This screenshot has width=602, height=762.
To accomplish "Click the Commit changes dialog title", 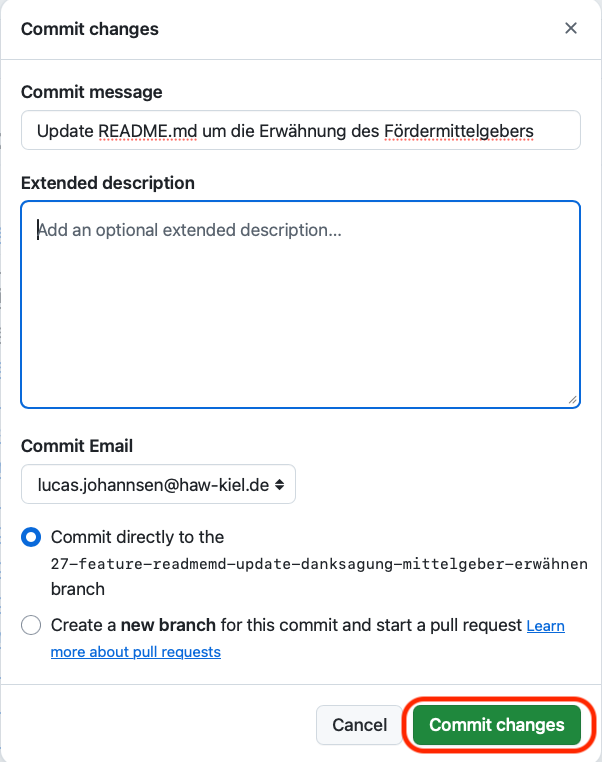I will 90,28.
